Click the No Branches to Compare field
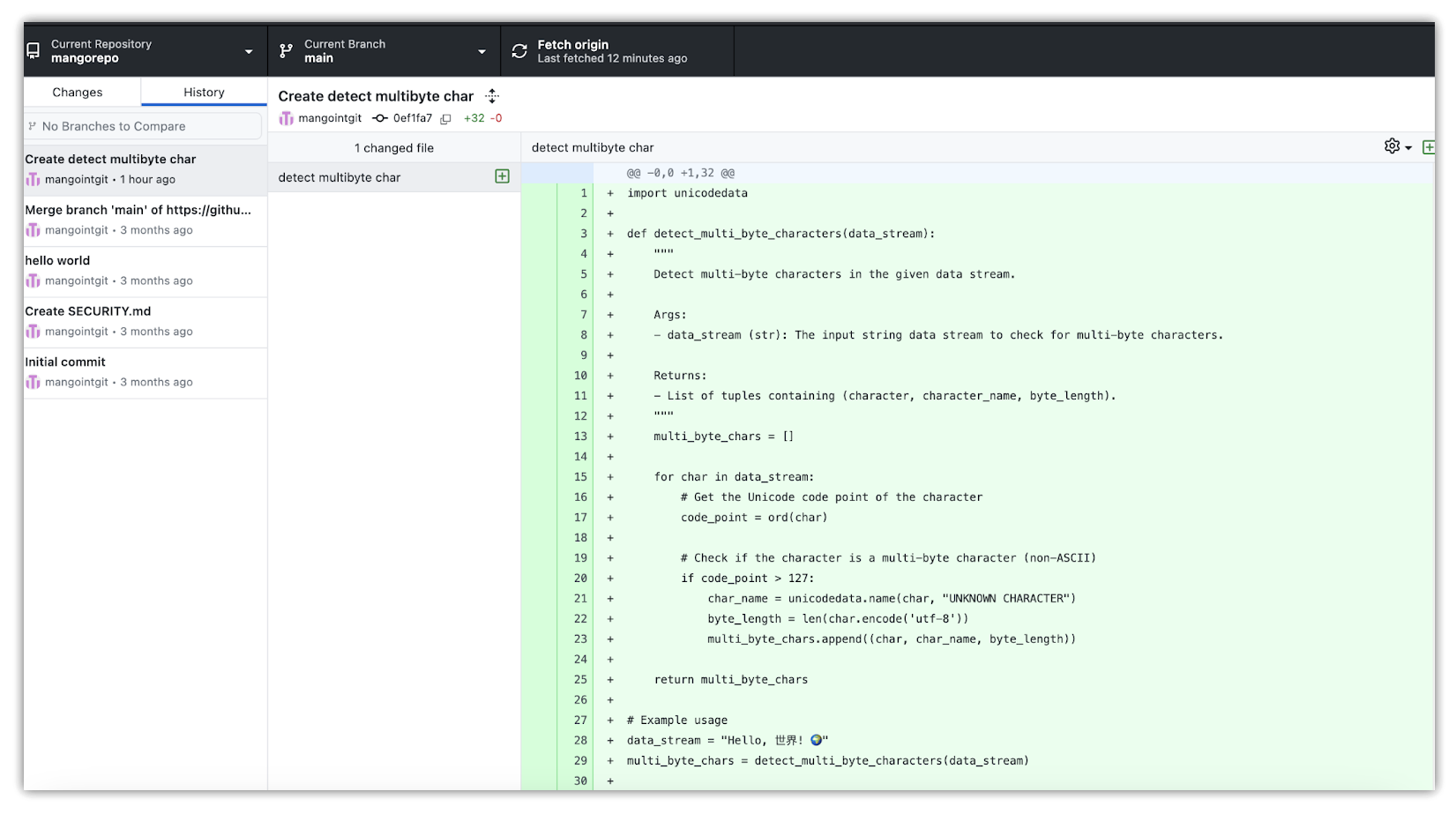Image resolution: width=1456 pixels, height=814 pixels. [143, 126]
